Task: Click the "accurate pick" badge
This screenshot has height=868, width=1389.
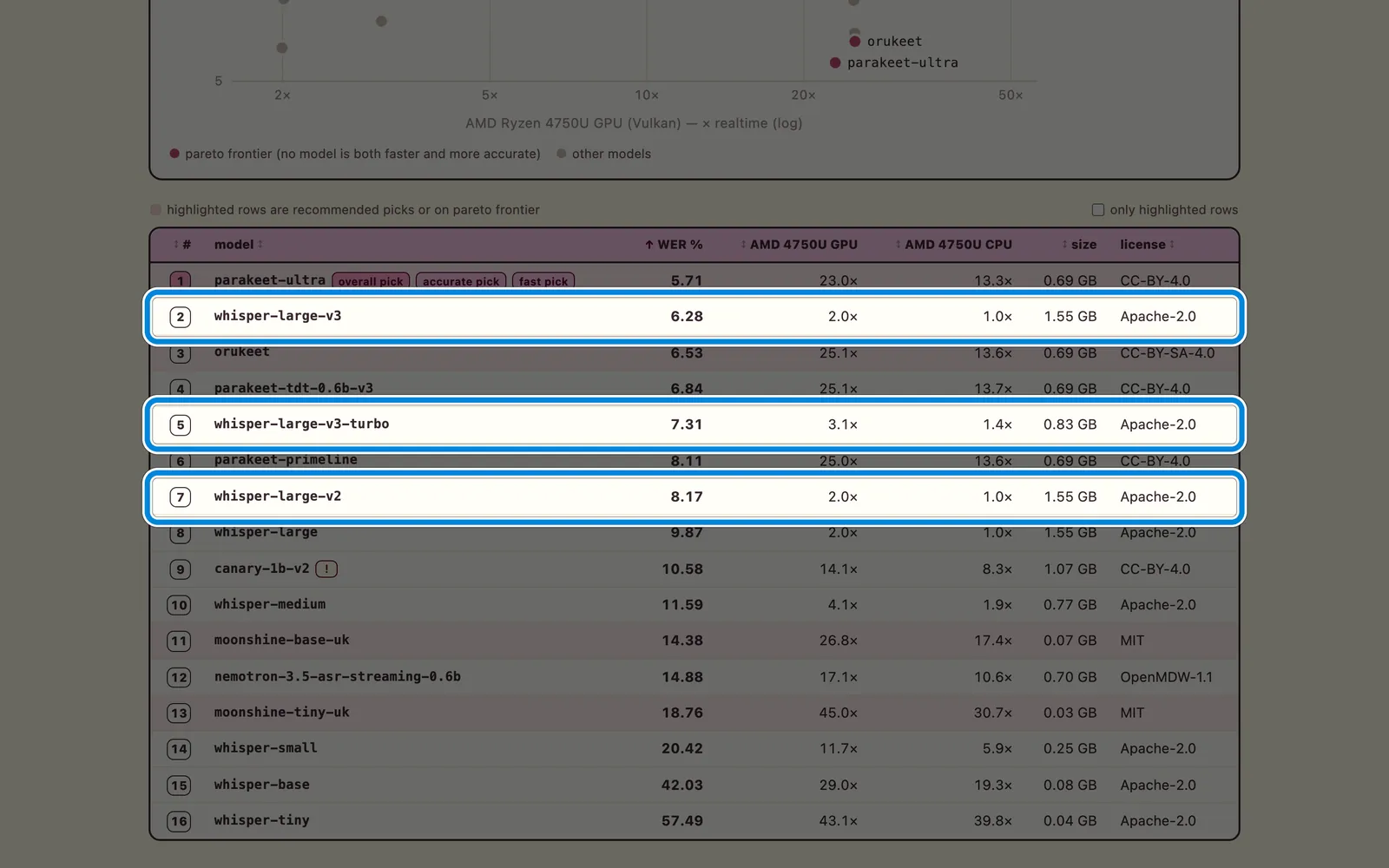Action: pos(461,281)
